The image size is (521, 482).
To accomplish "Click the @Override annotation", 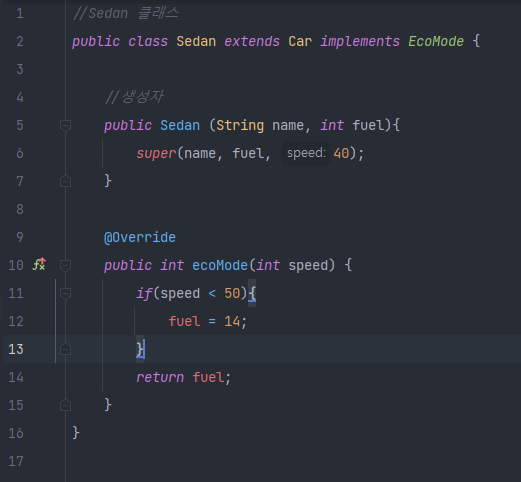I will [x=140, y=238].
